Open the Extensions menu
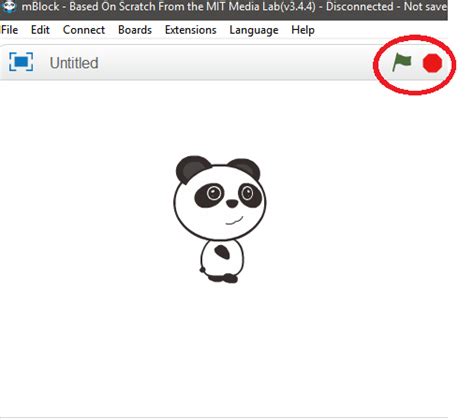The width and height of the screenshot is (474, 420). [190, 30]
